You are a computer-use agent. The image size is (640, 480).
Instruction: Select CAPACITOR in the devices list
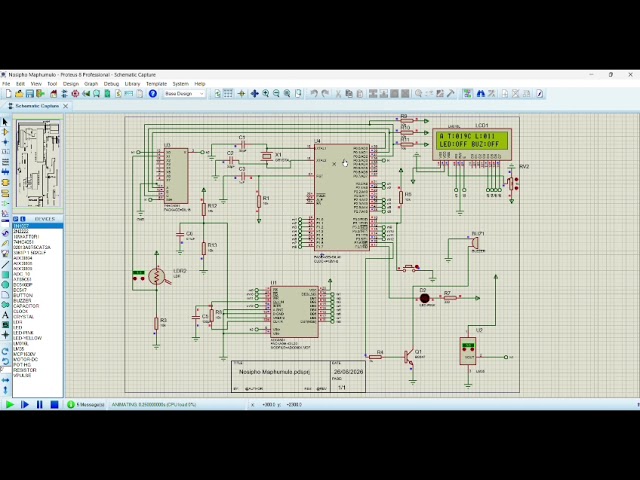(x=26, y=306)
